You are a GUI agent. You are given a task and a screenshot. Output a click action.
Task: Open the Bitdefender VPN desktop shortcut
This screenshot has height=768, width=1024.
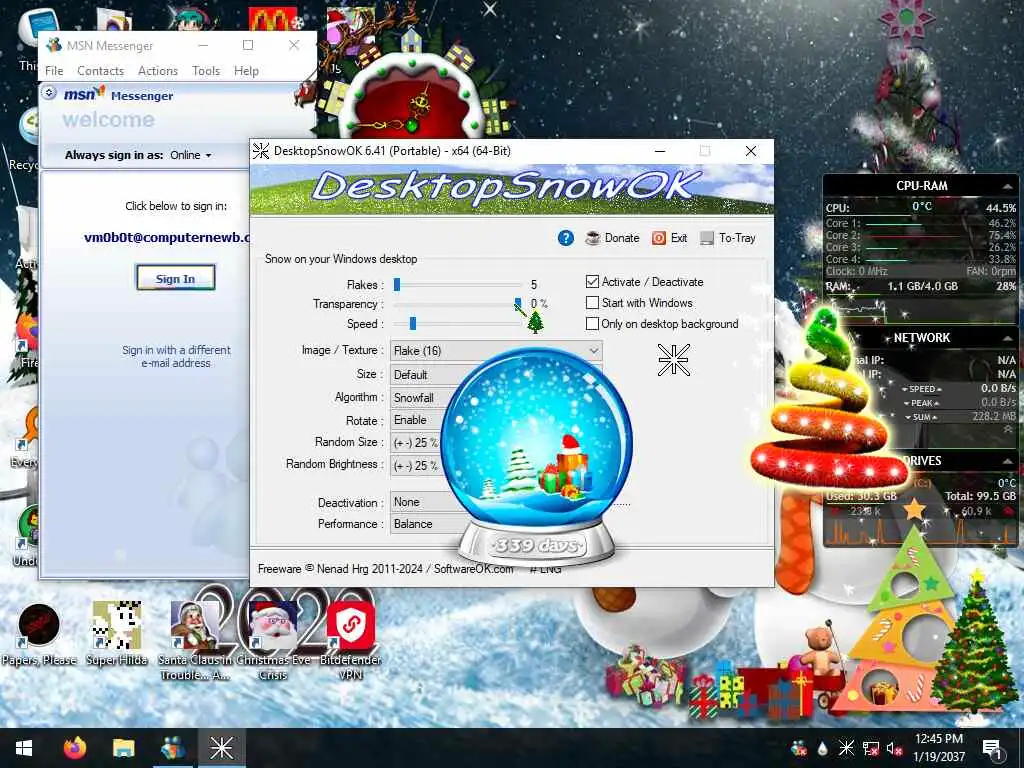click(x=351, y=640)
